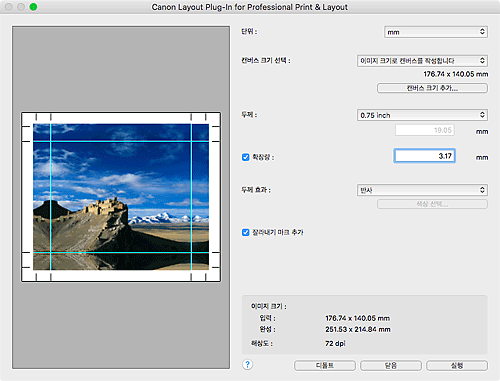500x381 pixels.
Task: Click the 3.17 확장량 input field
Action: tap(425, 156)
